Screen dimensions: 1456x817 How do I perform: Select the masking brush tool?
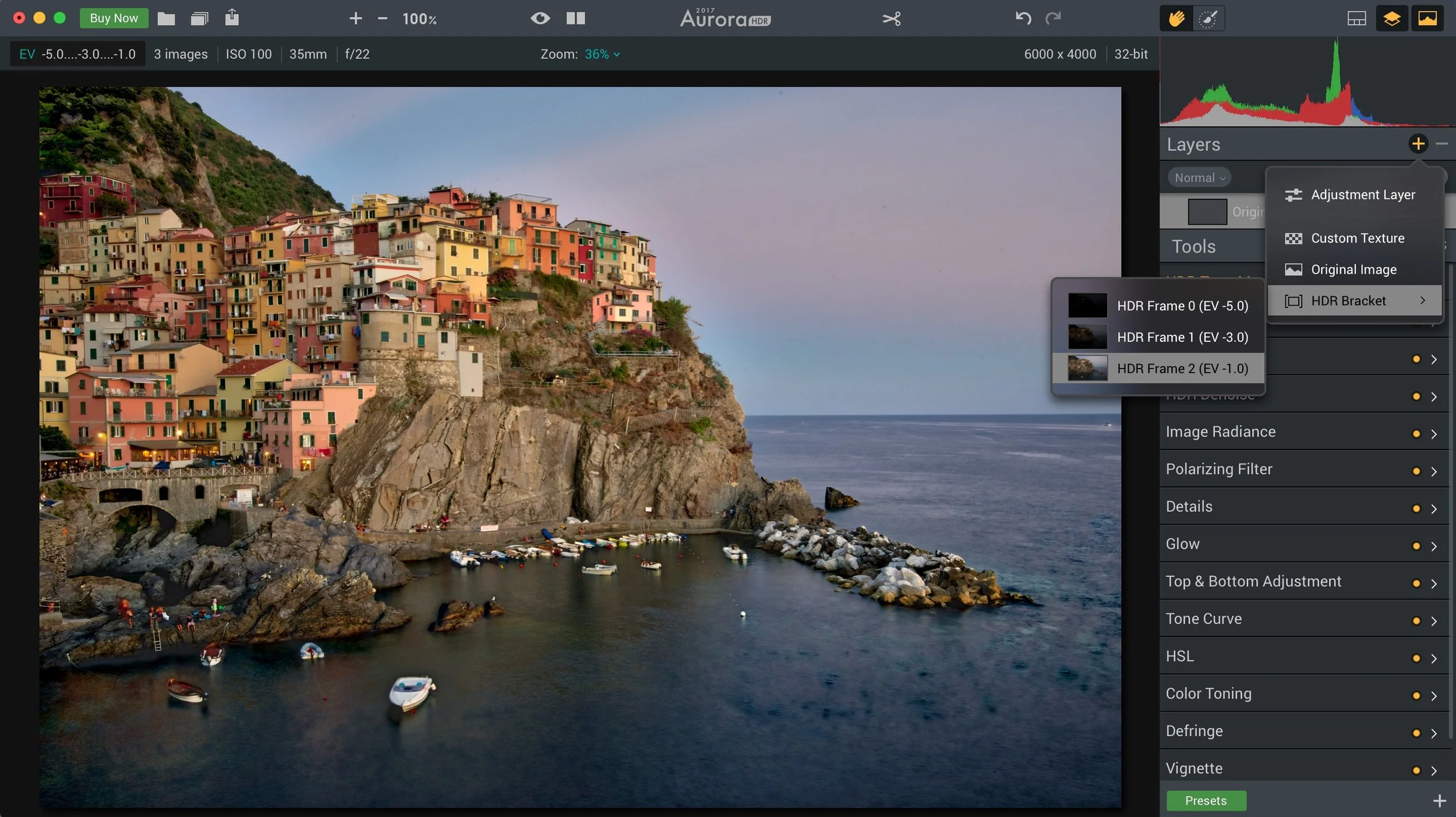pos(1208,19)
